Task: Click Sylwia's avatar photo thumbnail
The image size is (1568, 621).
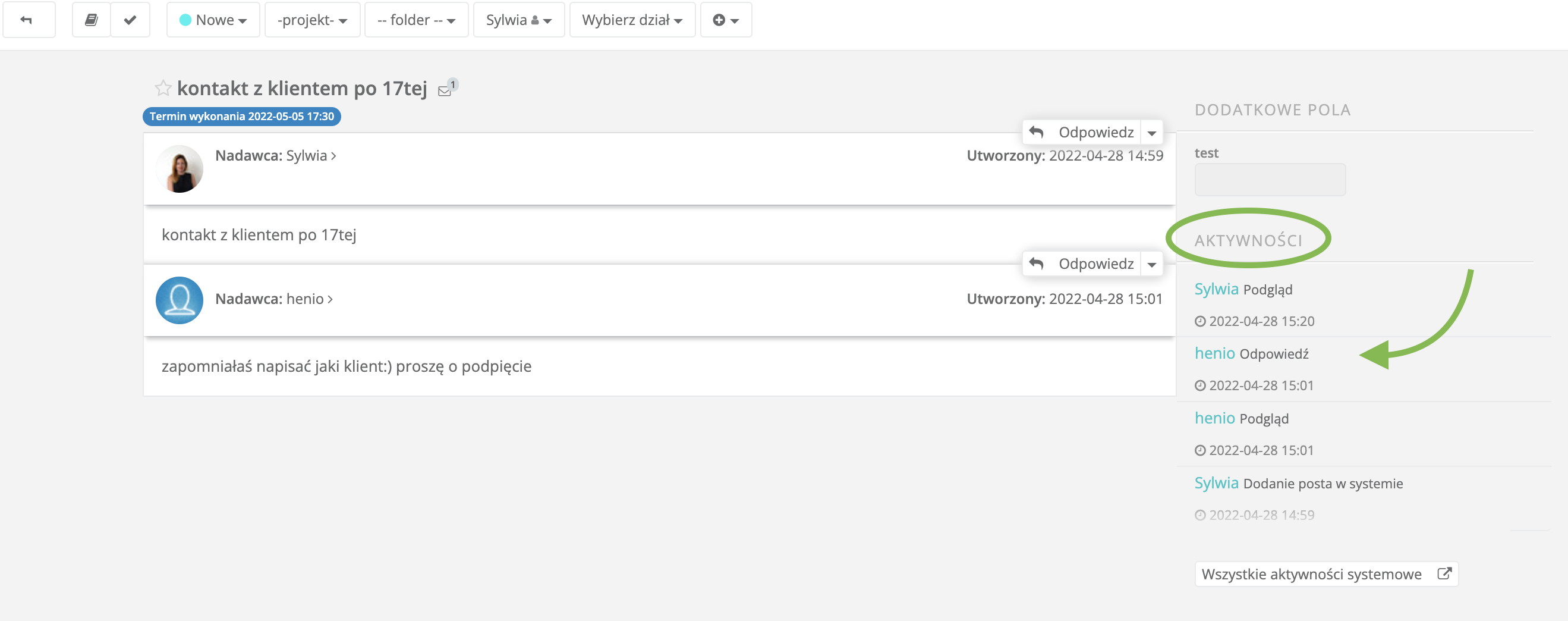Action: click(180, 169)
